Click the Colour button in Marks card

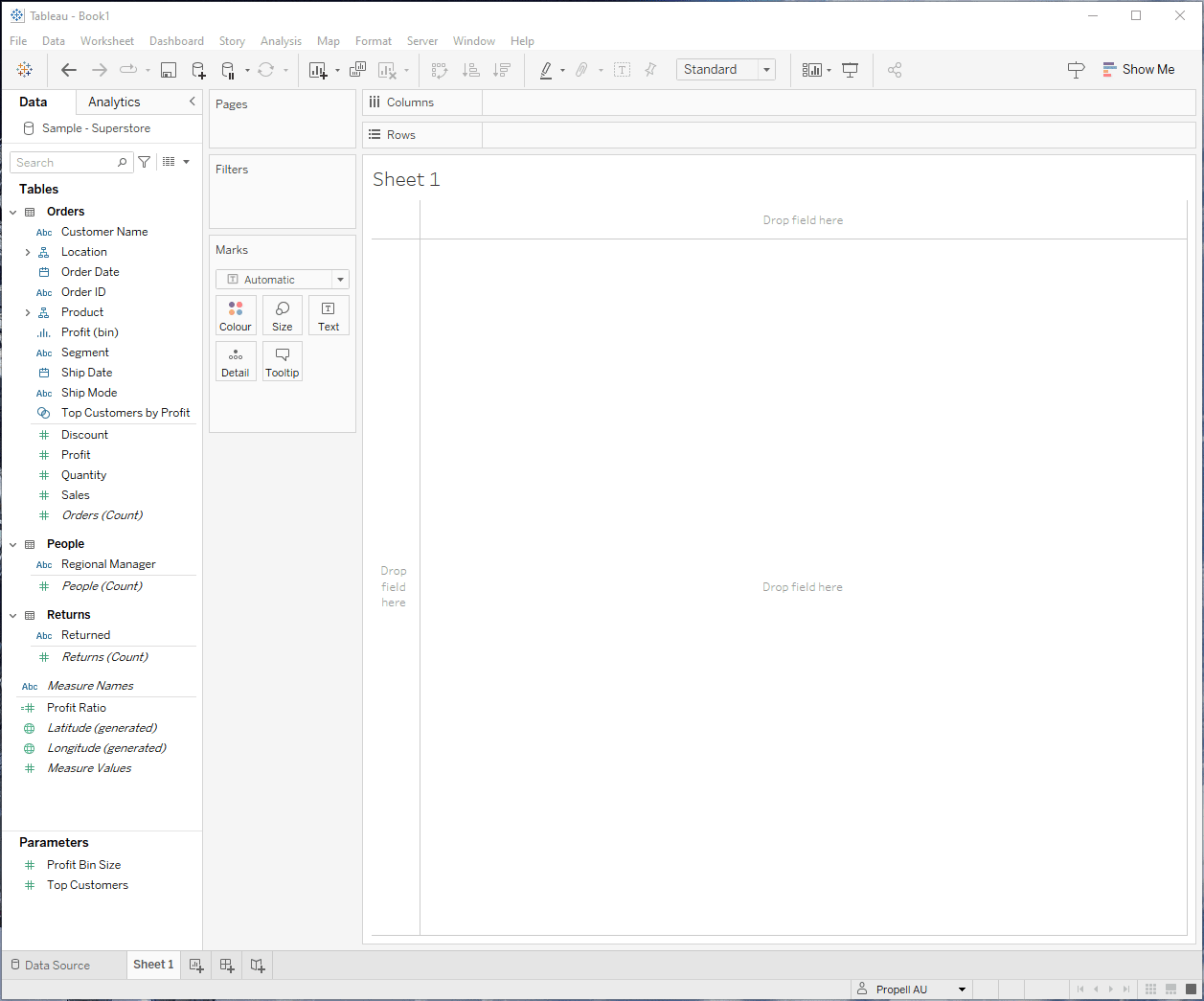(x=236, y=315)
